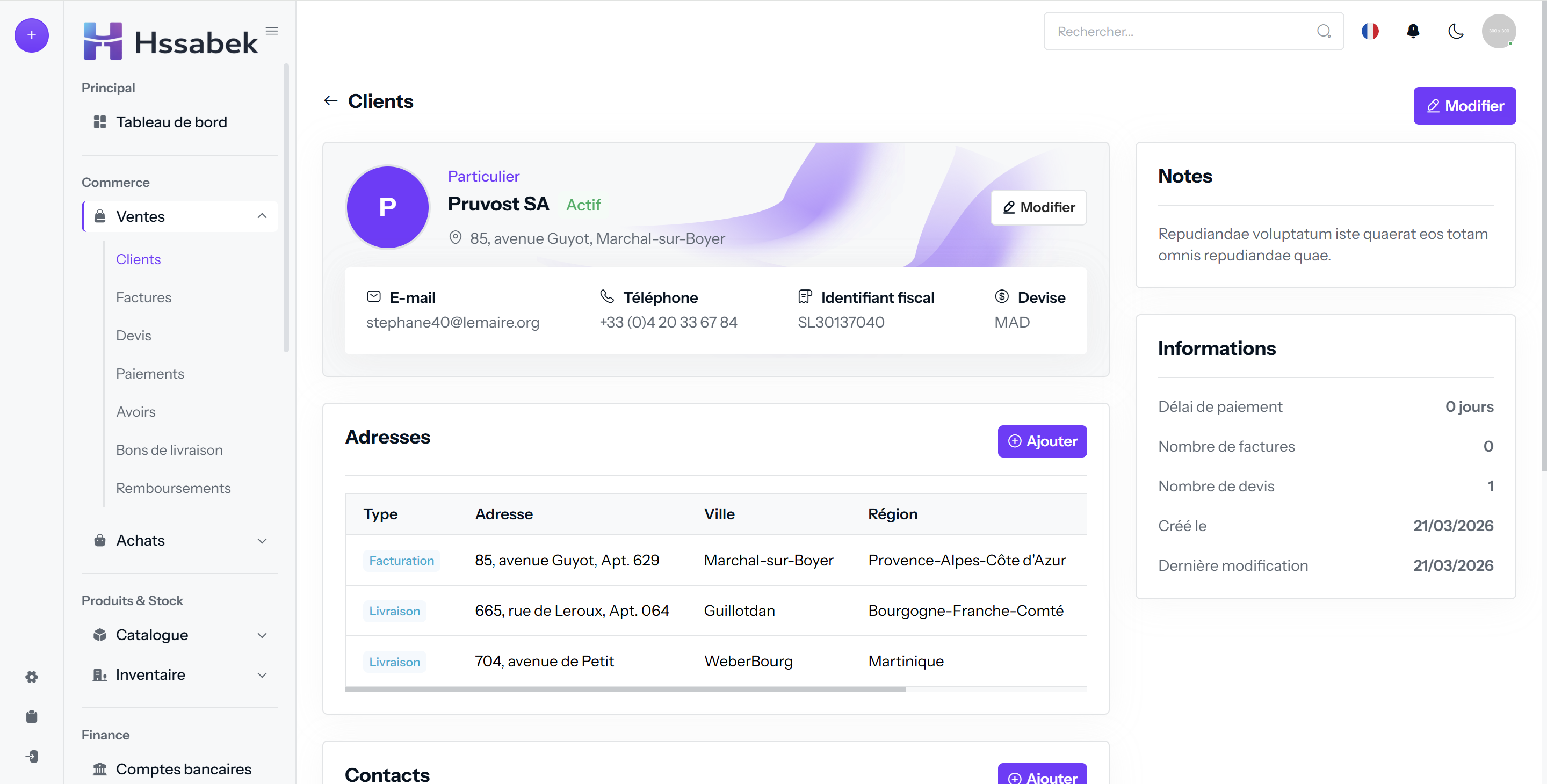The height and width of the screenshot is (784, 1547).
Task: Click the purple P client avatar
Action: (387, 207)
